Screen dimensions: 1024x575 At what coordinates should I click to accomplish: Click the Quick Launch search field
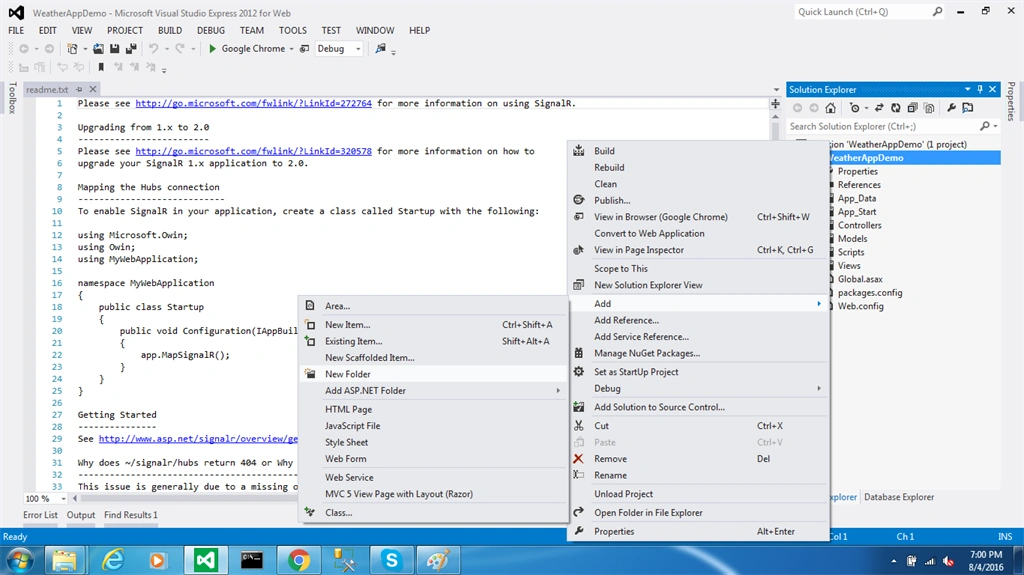[863, 12]
